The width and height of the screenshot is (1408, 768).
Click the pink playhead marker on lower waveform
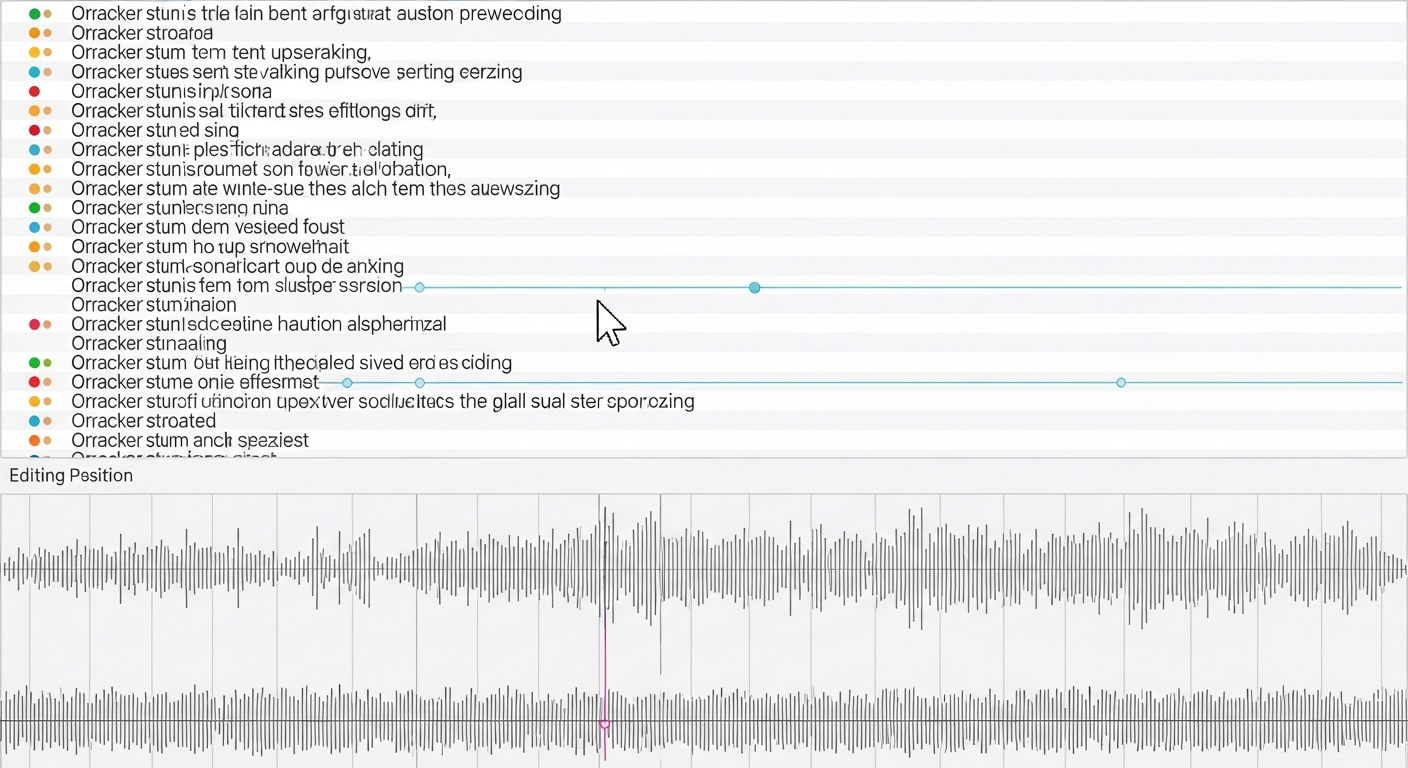pyautogui.click(x=604, y=723)
